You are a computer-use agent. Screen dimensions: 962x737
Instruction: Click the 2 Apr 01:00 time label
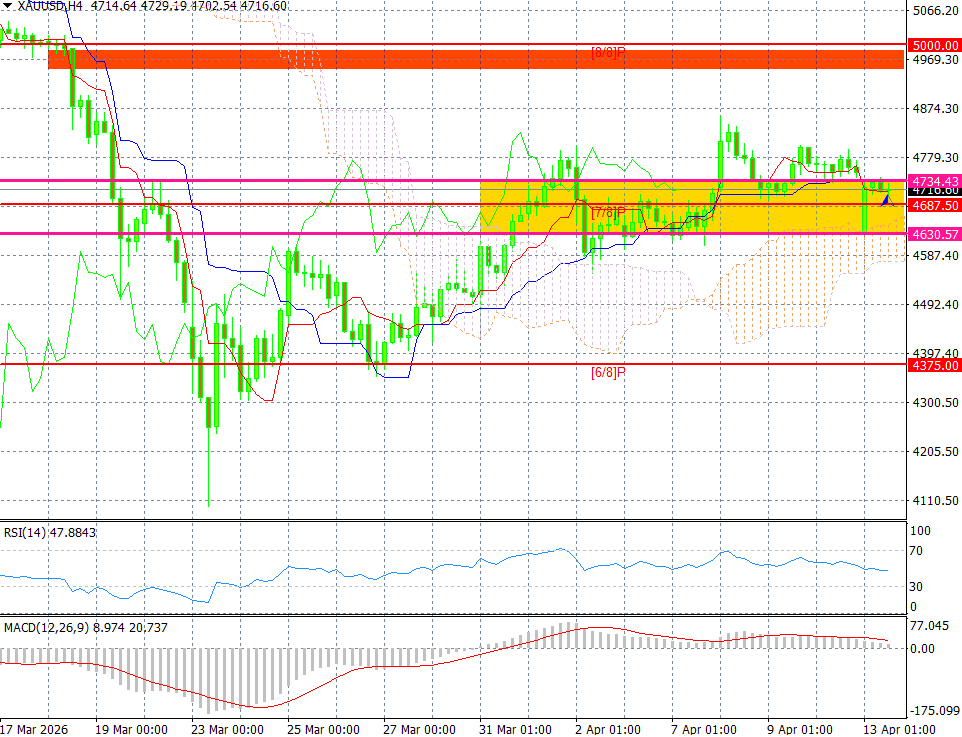pos(609,730)
